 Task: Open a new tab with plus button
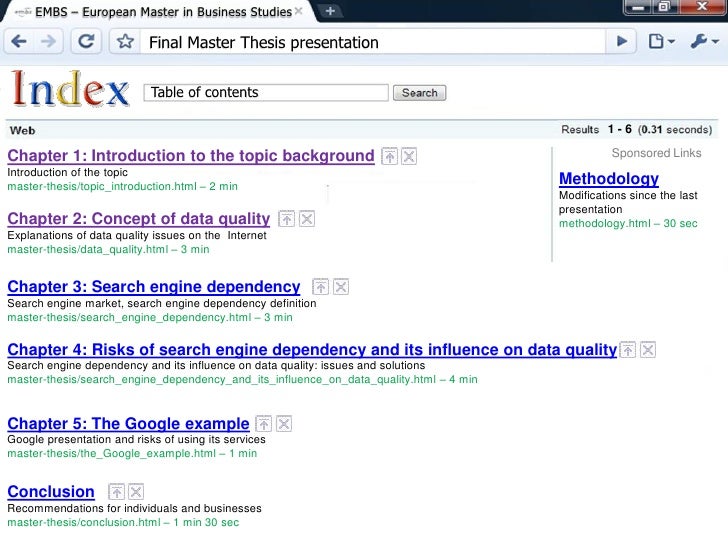click(330, 11)
